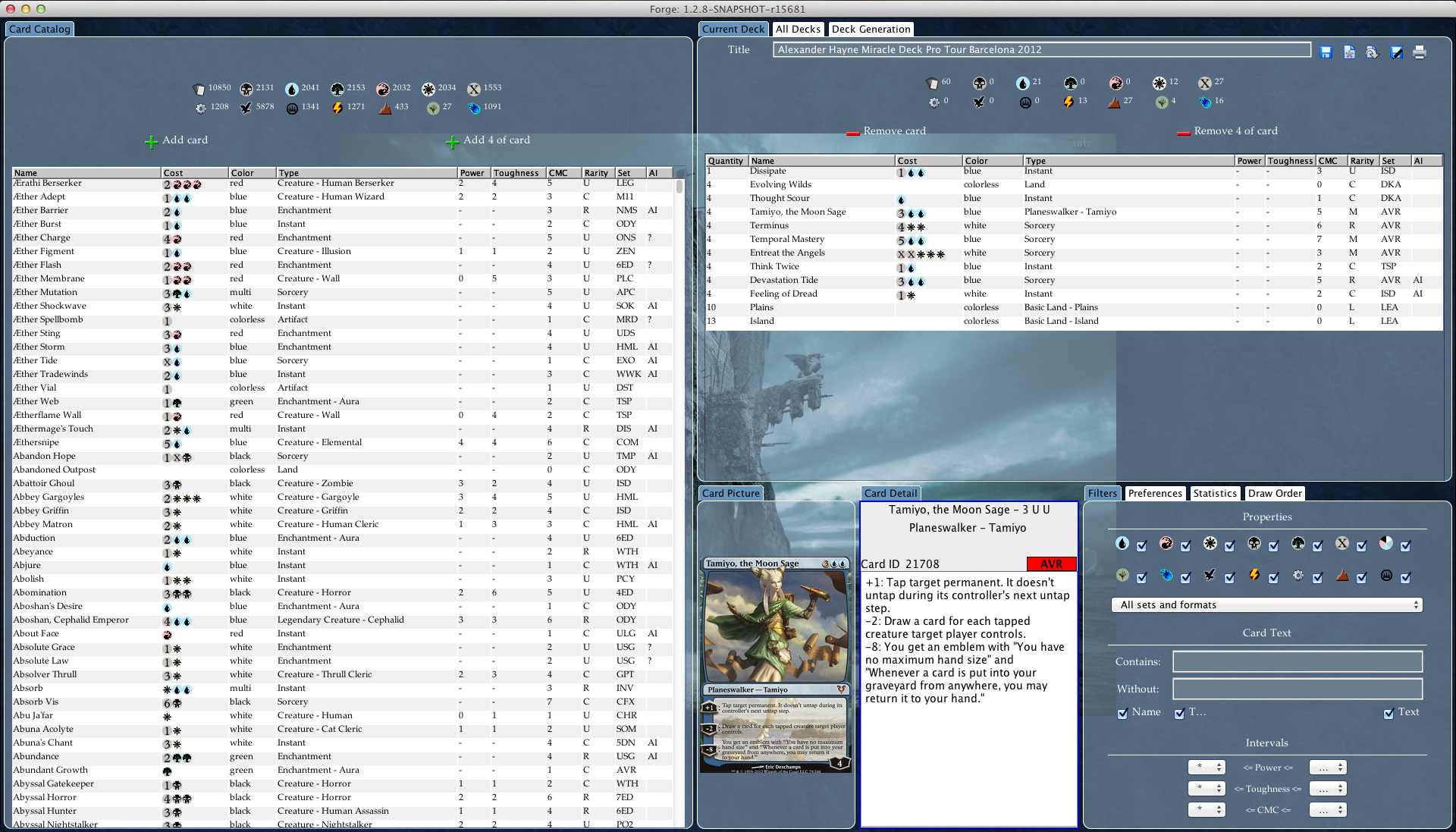
Task: Click the save deck floppy disk icon
Action: click(x=1326, y=52)
